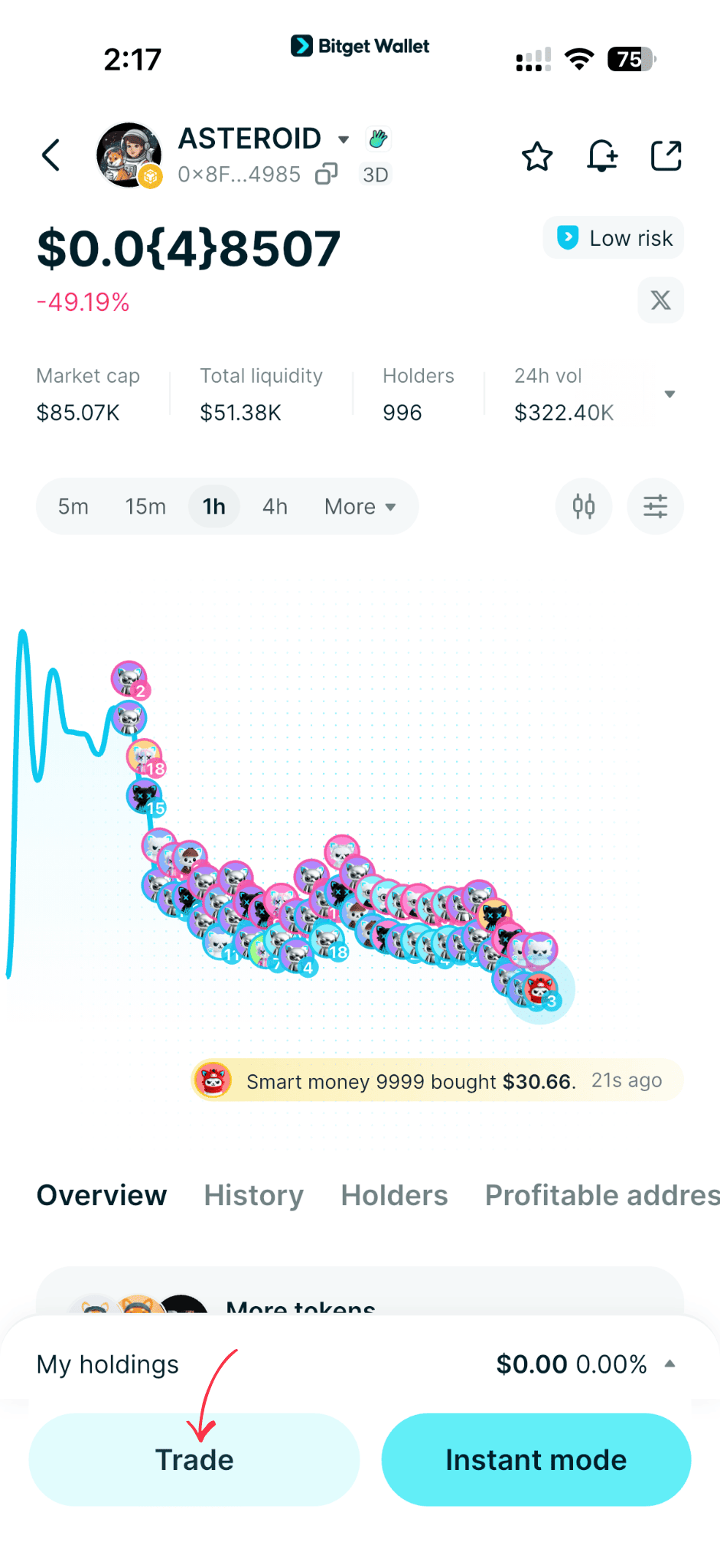Open the Twitter/X page for ASTEROID
Screen dimensions: 720x1568
click(660, 300)
